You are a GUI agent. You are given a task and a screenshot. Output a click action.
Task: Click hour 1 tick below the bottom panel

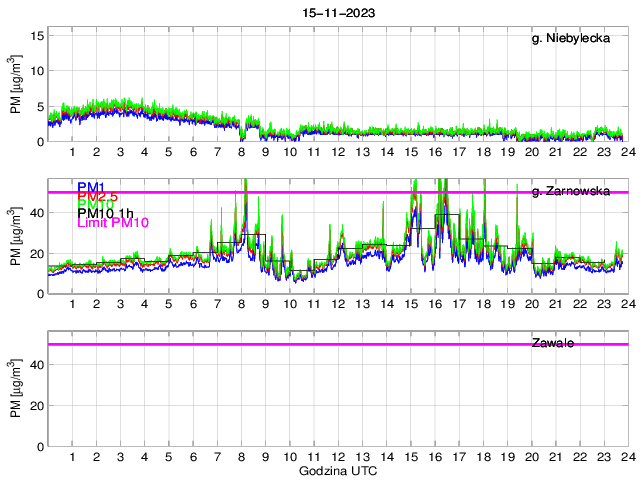click(72, 457)
